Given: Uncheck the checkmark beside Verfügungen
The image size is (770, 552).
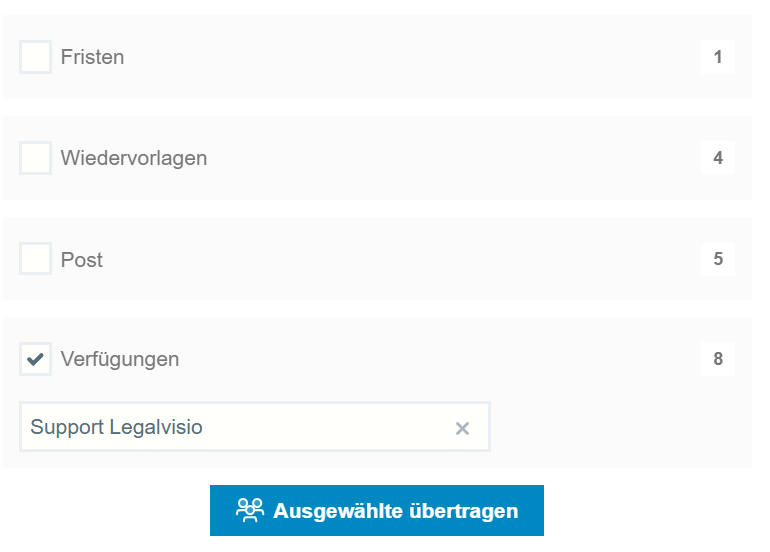Looking at the screenshot, I should (x=35, y=359).
